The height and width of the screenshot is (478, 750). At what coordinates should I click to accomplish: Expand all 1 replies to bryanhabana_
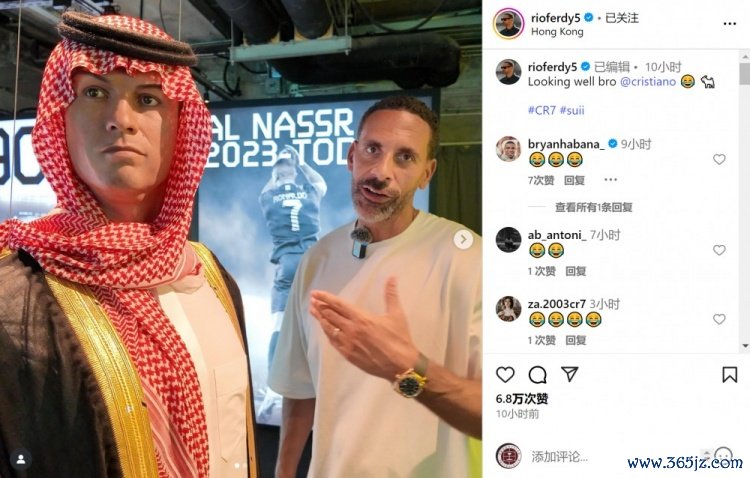(594, 207)
